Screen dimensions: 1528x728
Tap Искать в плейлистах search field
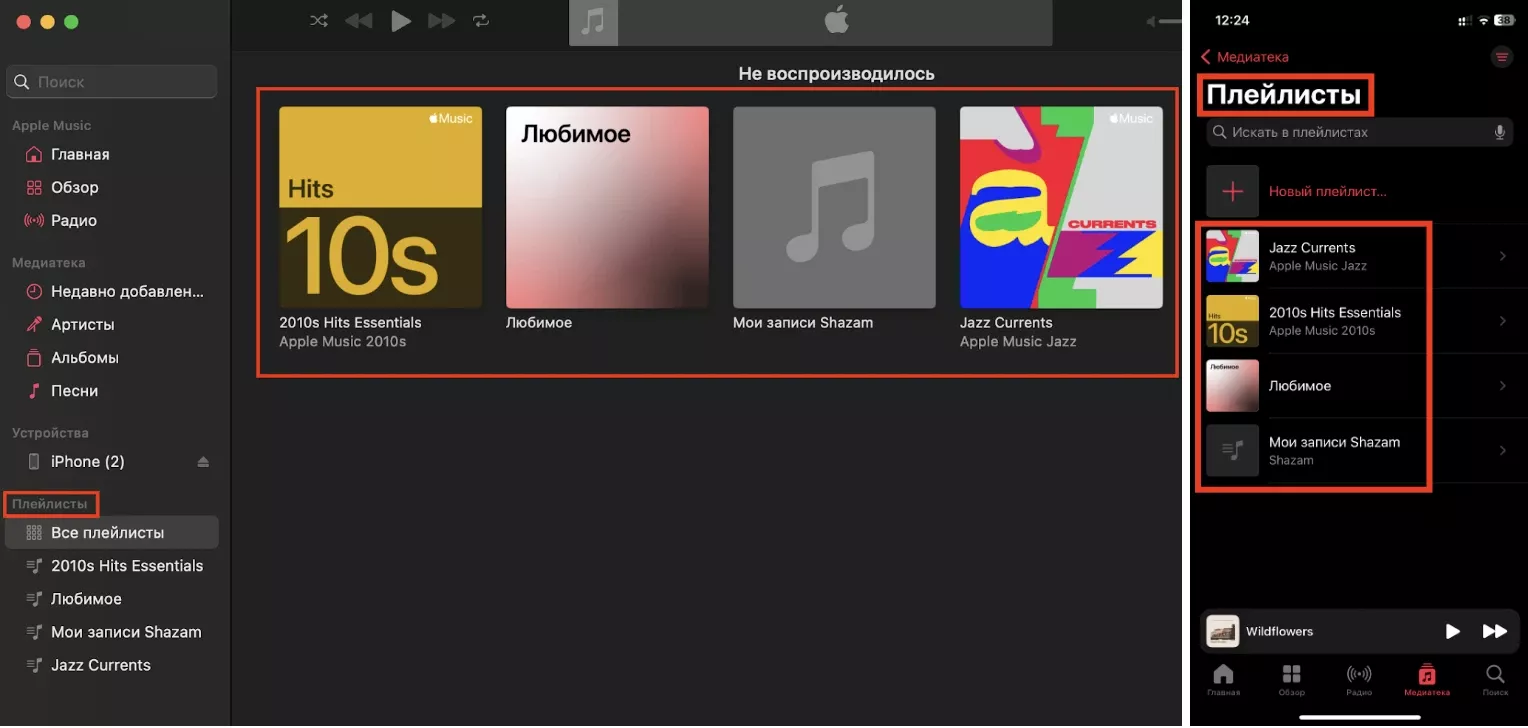click(1359, 132)
